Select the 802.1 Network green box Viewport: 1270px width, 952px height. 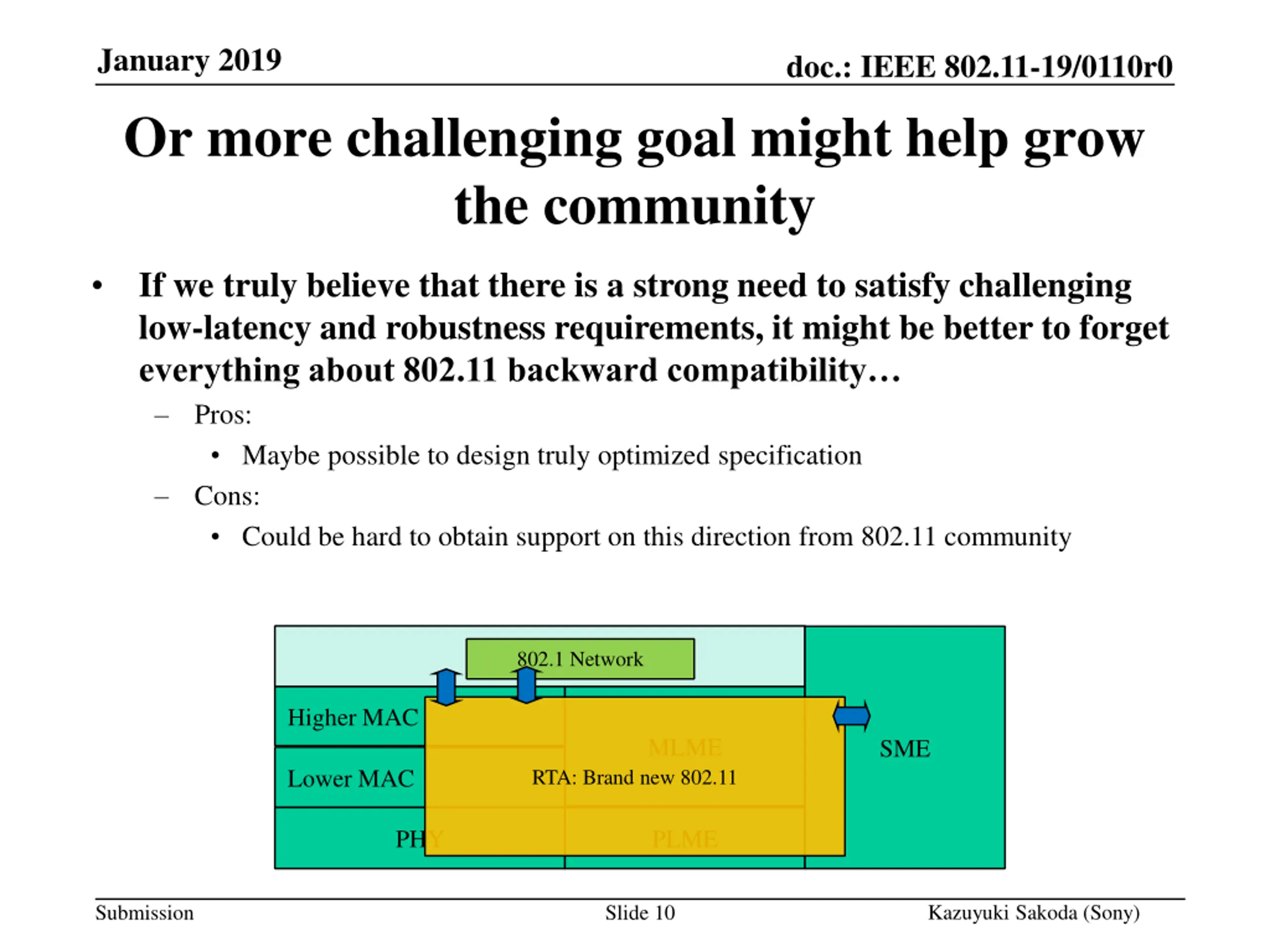click(580, 659)
